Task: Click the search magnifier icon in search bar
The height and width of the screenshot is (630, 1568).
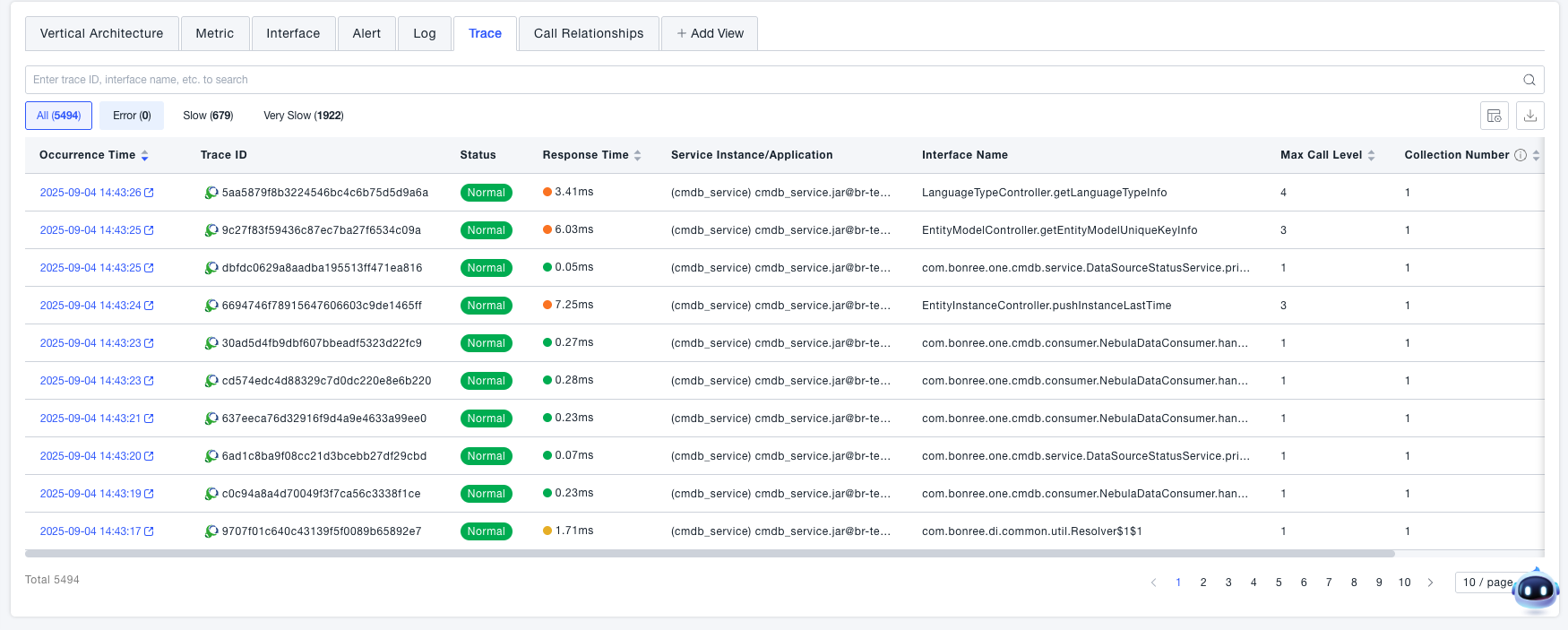Action: pyautogui.click(x=1529, y=80)
